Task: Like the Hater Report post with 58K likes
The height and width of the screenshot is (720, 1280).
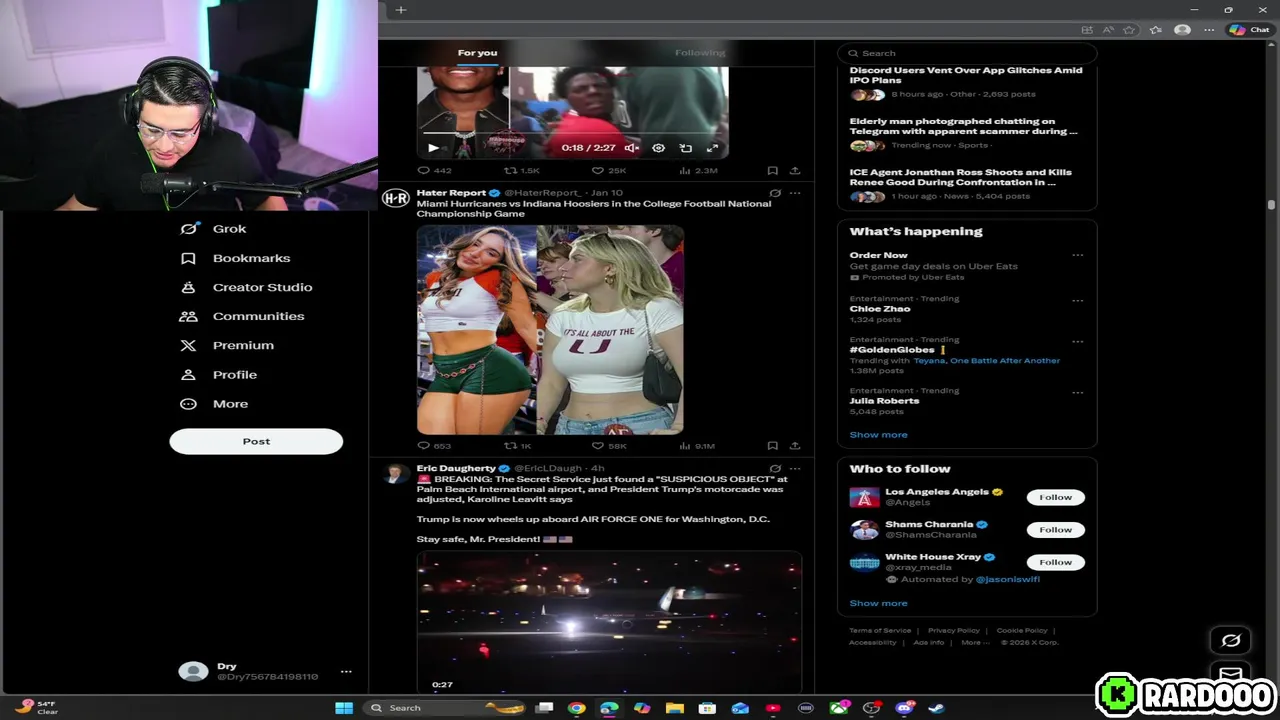Action: (x=609, y=446)
